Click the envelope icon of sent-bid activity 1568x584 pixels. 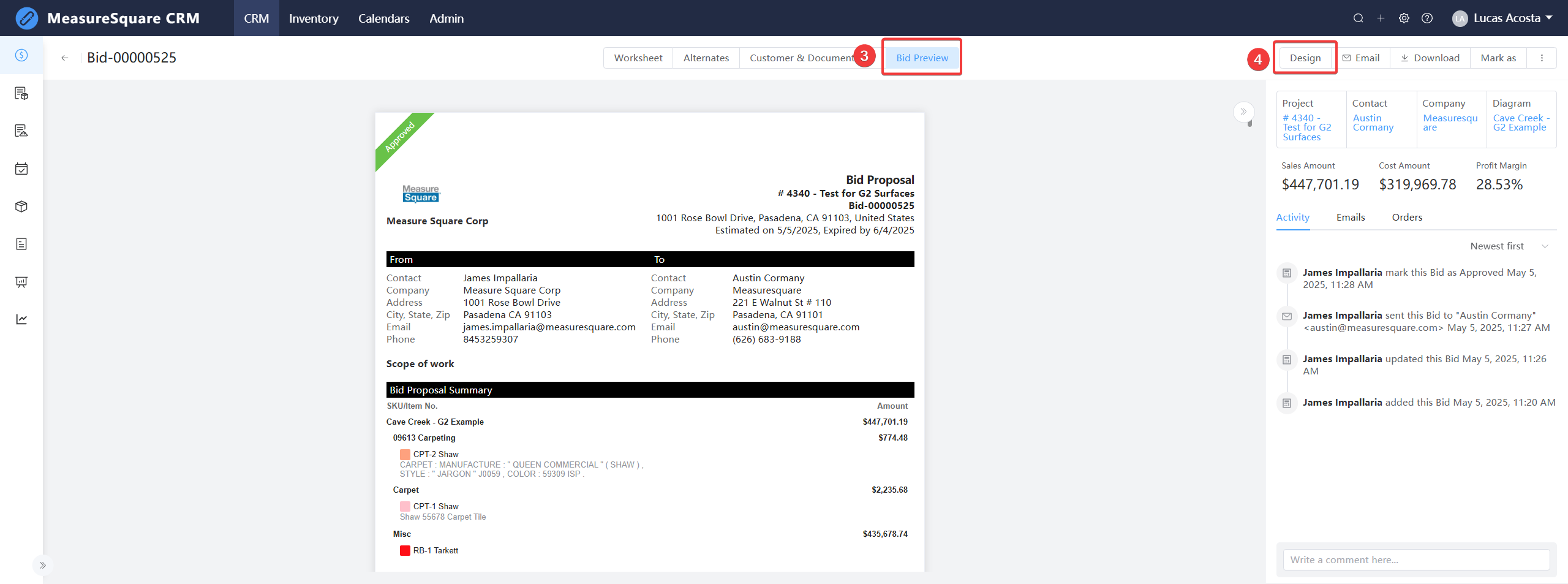point(1287,316)
